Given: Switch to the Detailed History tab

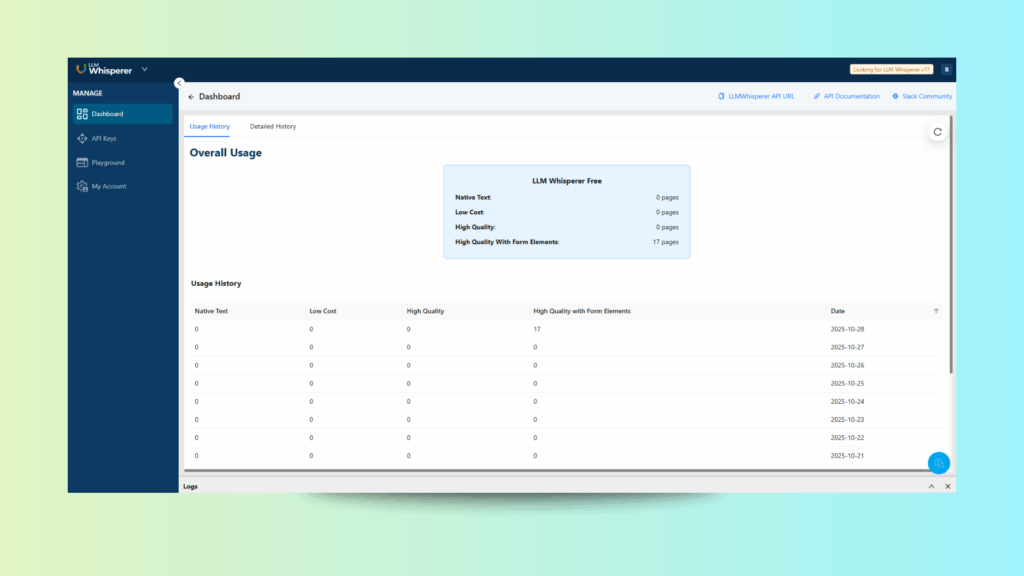Looking at the screenshot, I should point(273,127).
